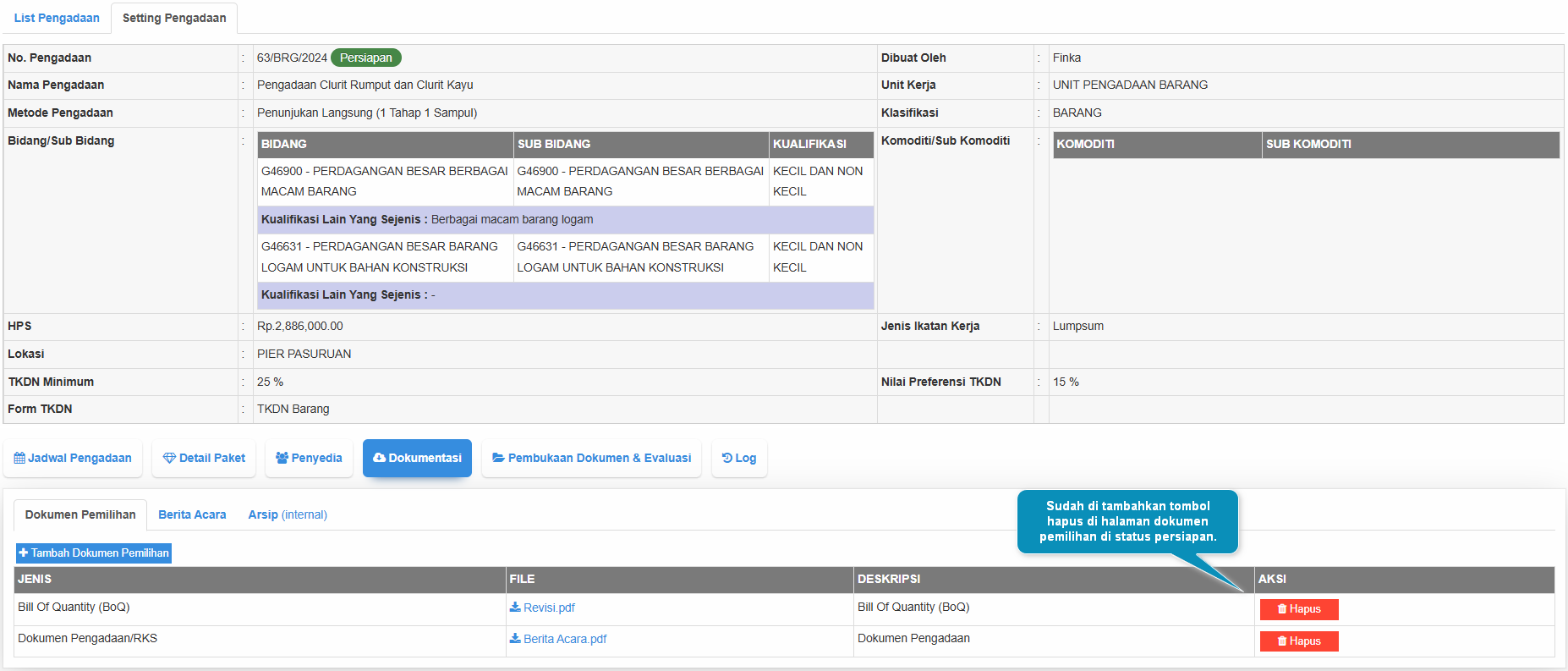Screen dimensions: 1568x671
Task: Click the download icon beside Berita Acara.pdf
Action: click(x=515, y=638)
